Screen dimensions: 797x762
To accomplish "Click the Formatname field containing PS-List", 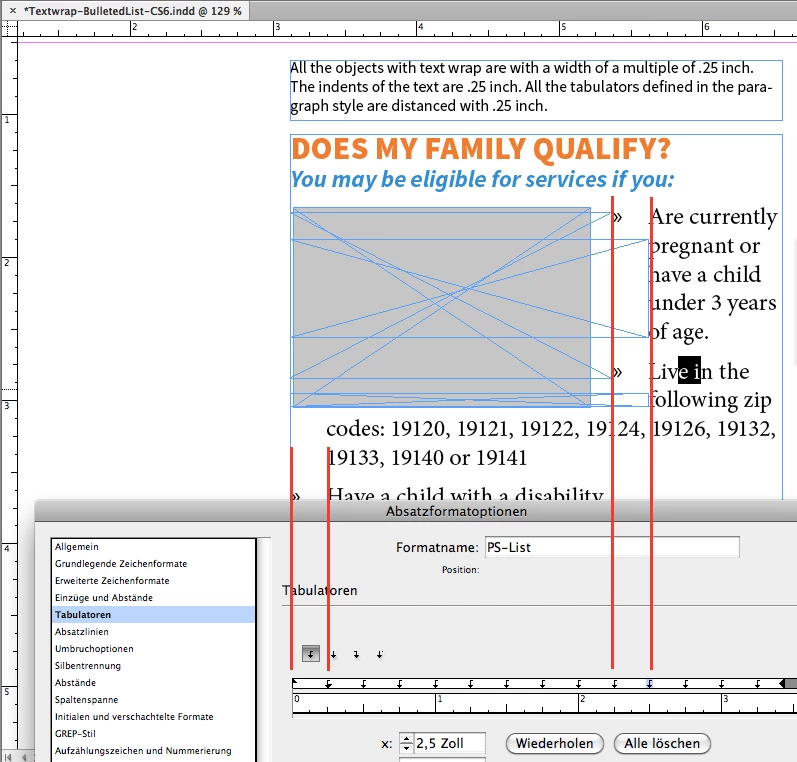I will coord(612,547).
